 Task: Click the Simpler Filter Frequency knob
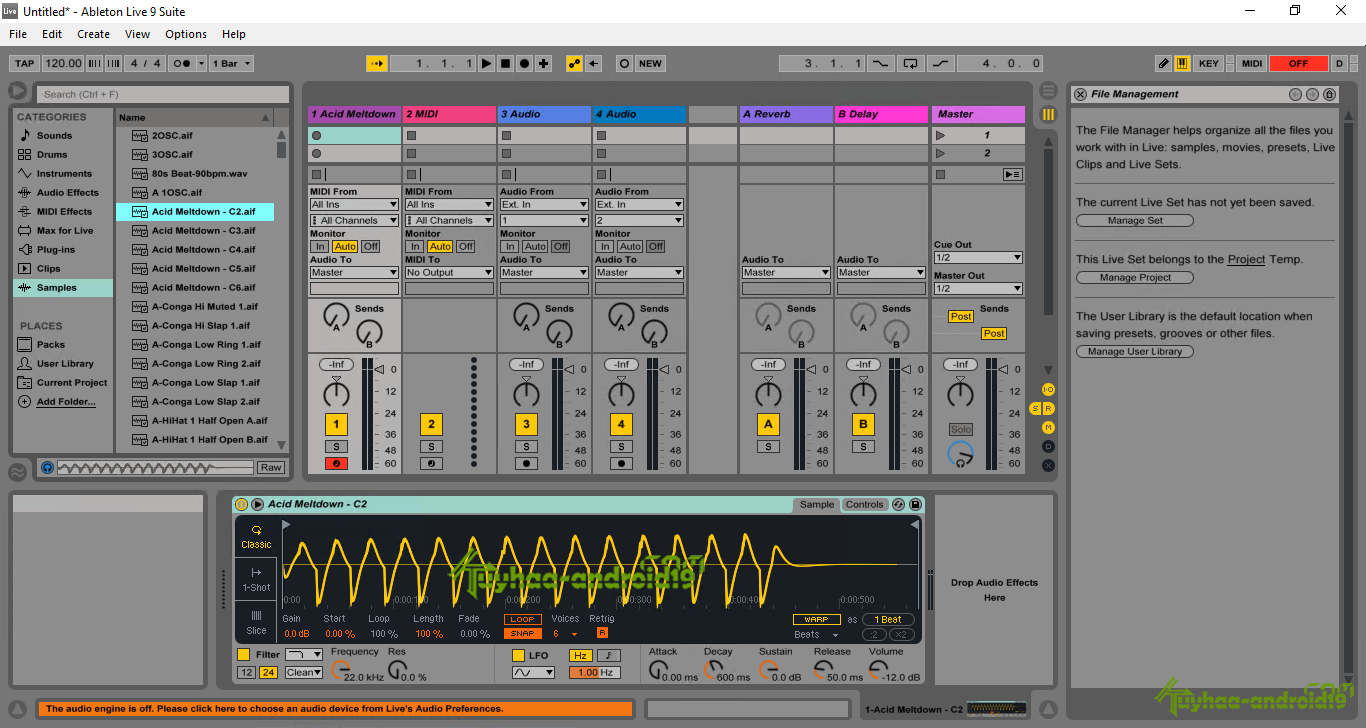click(x=343, y=667)
